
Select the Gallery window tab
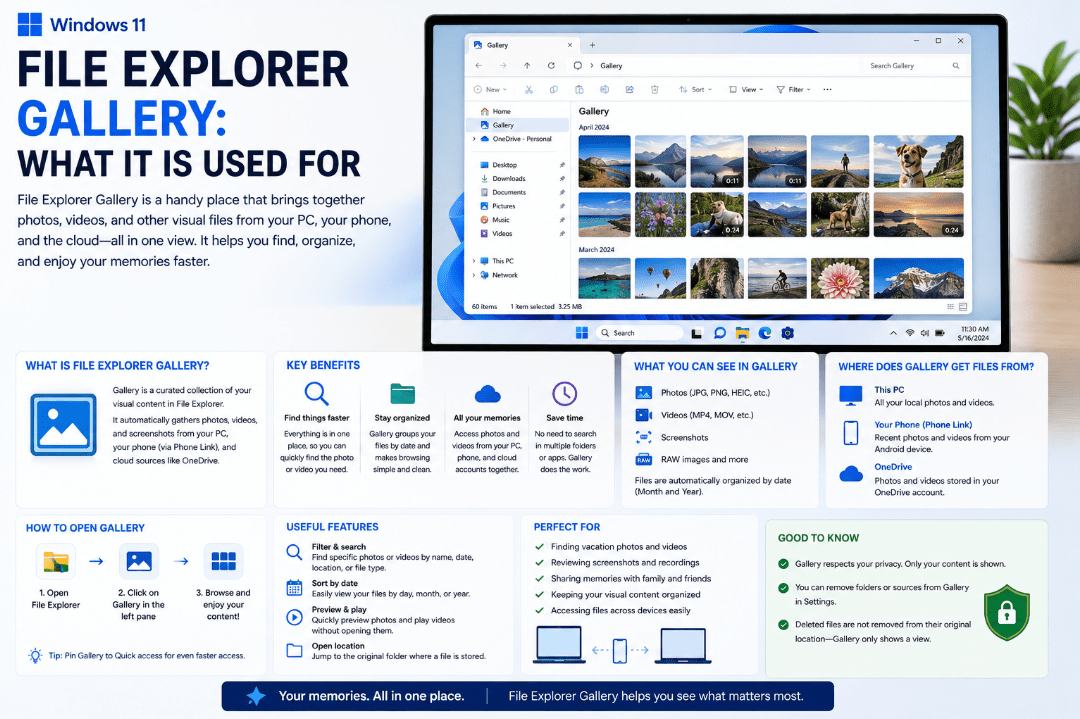523,45
